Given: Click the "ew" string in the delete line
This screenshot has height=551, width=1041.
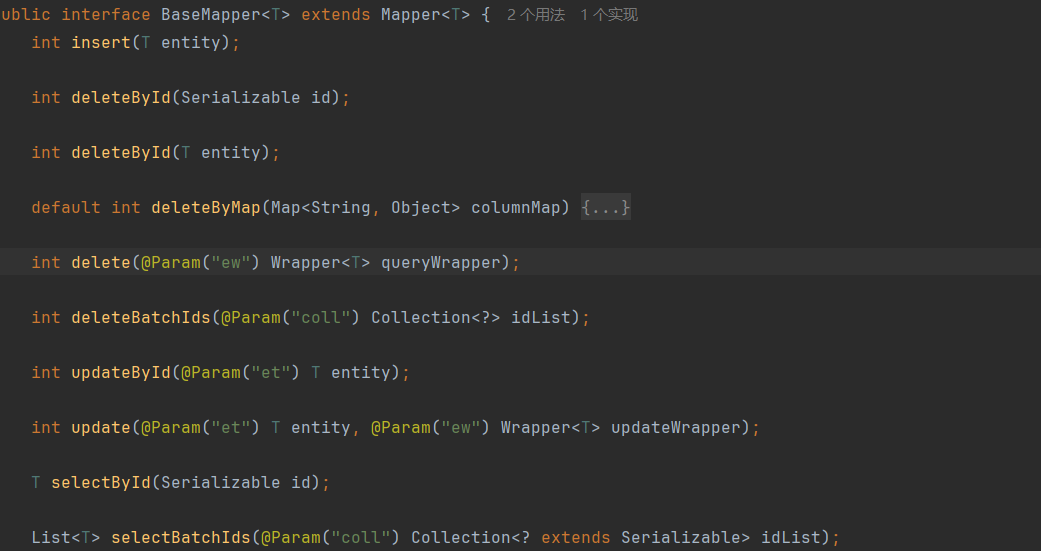Looking at the screenshot, I should [x=231, y=263].
